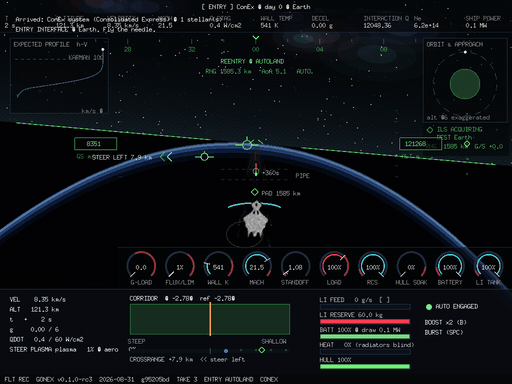Image resolution: width=512 pixels, height=384 pixels.
Task: Click the EXPECTED PROFILE h-V chart
Action: [59, 76]
